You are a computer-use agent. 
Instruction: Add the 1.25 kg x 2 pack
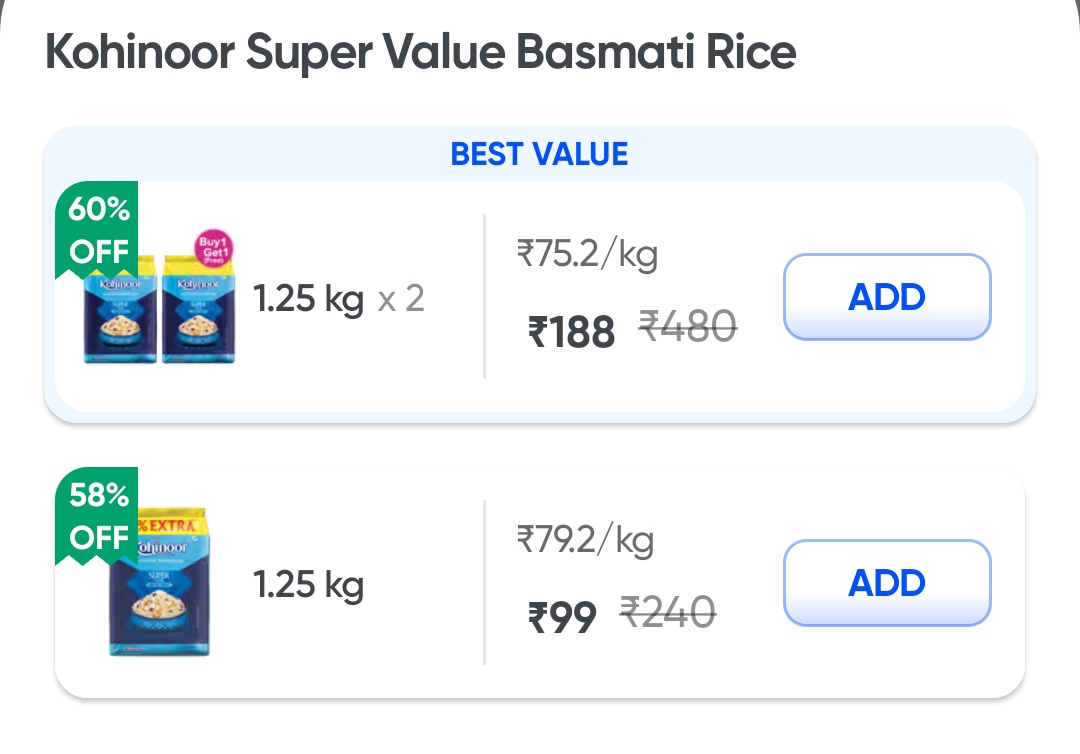[x=886, y=297]
